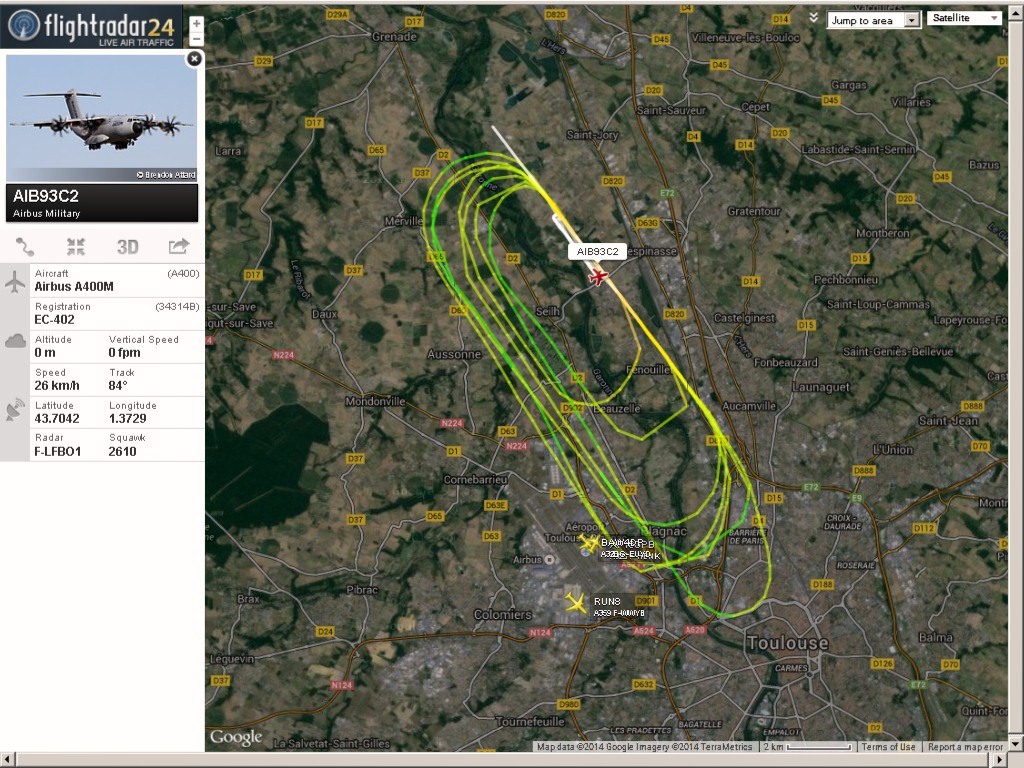Click the (A400) type code
Viewport: 1024px width, 768px height.
(184, 274)
